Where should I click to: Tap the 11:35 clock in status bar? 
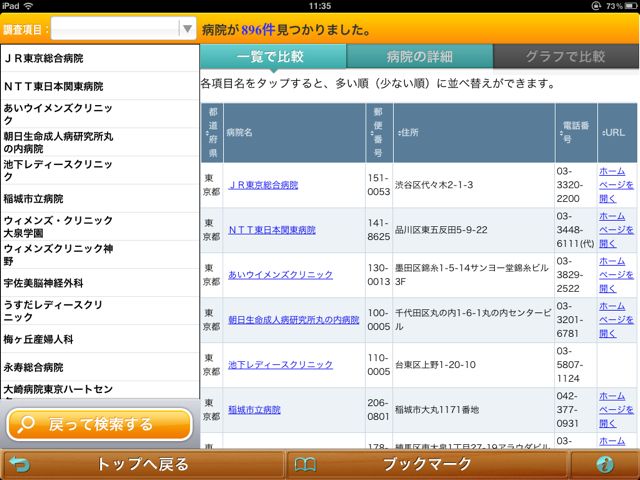pyautogui.click(x=320, y=6)
